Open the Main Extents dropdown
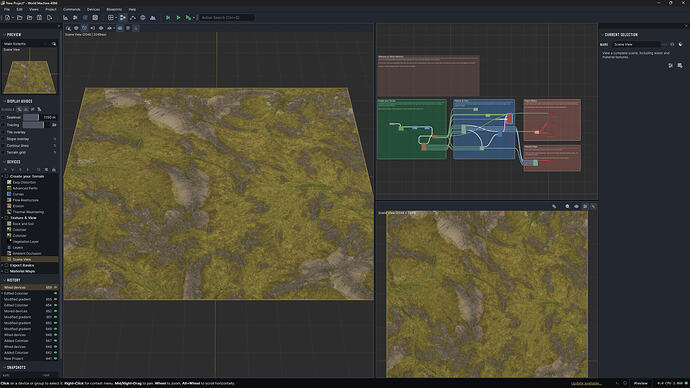The height and width of the screenshot is (388, 690). pos(26,44)
